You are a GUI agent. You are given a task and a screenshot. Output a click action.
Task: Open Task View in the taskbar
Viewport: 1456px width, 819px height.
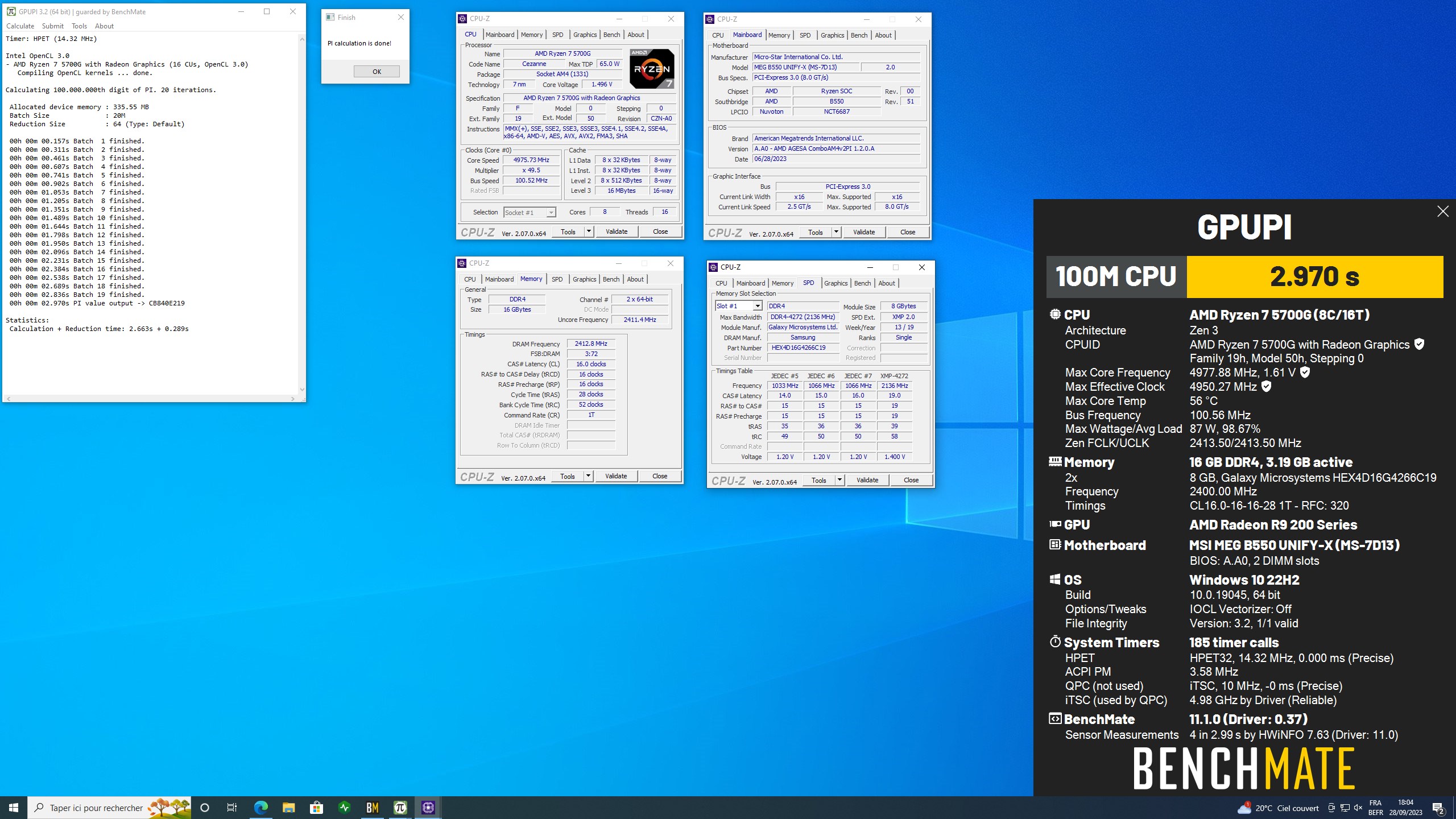(232, 808)
